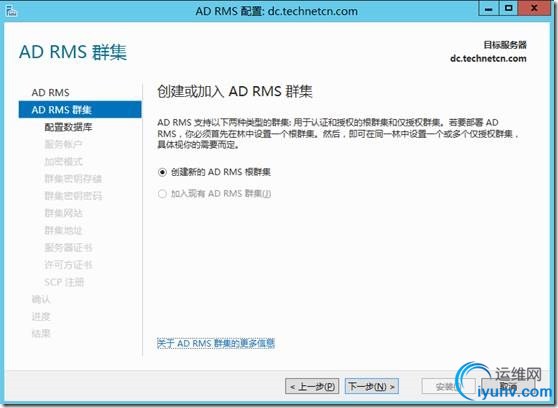Select the AD RMS 群集 sidebar step
558x408 pixels.
coord(80,110)
